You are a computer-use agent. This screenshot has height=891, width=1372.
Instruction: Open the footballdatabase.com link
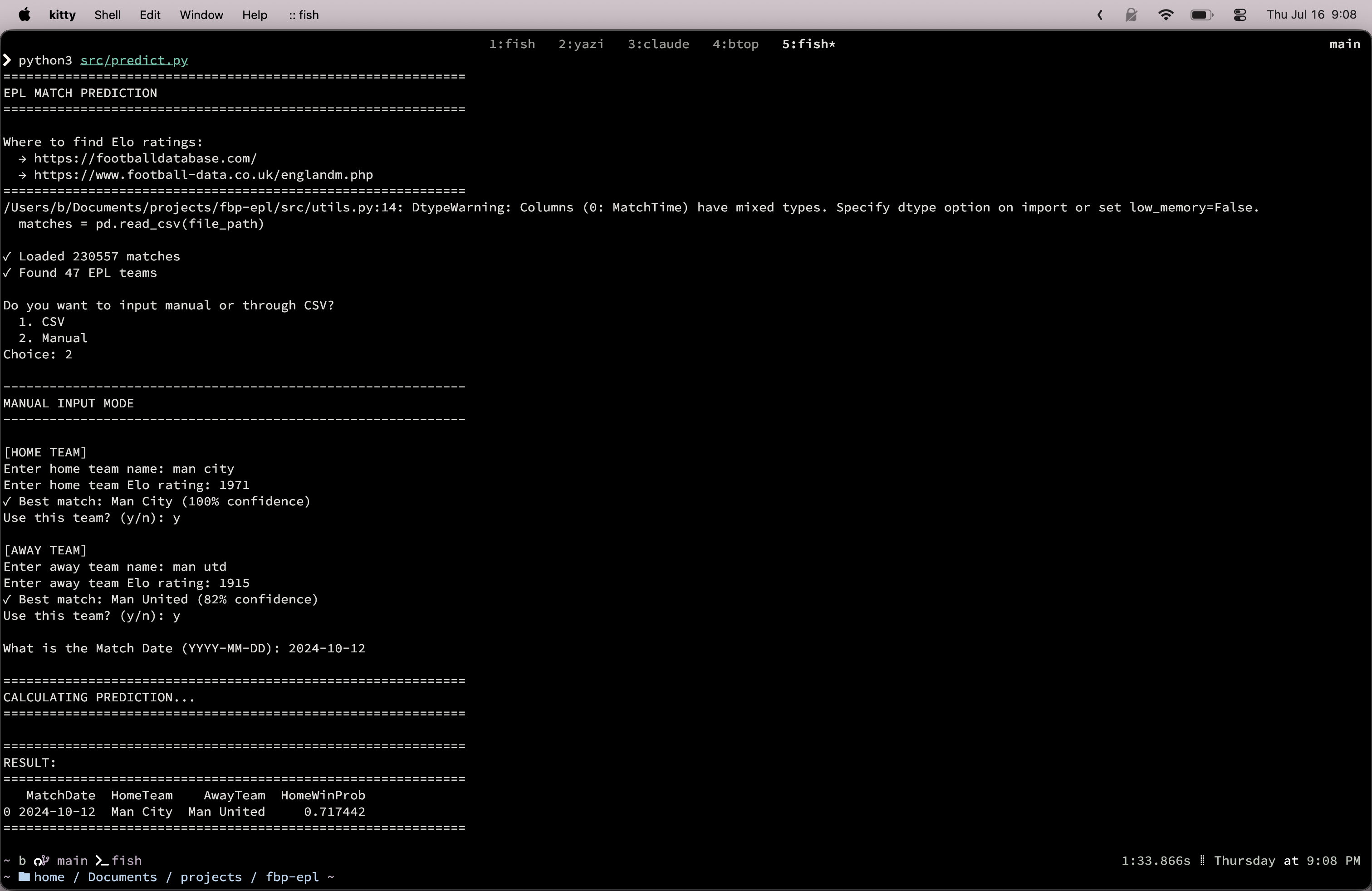coord(145,158)
